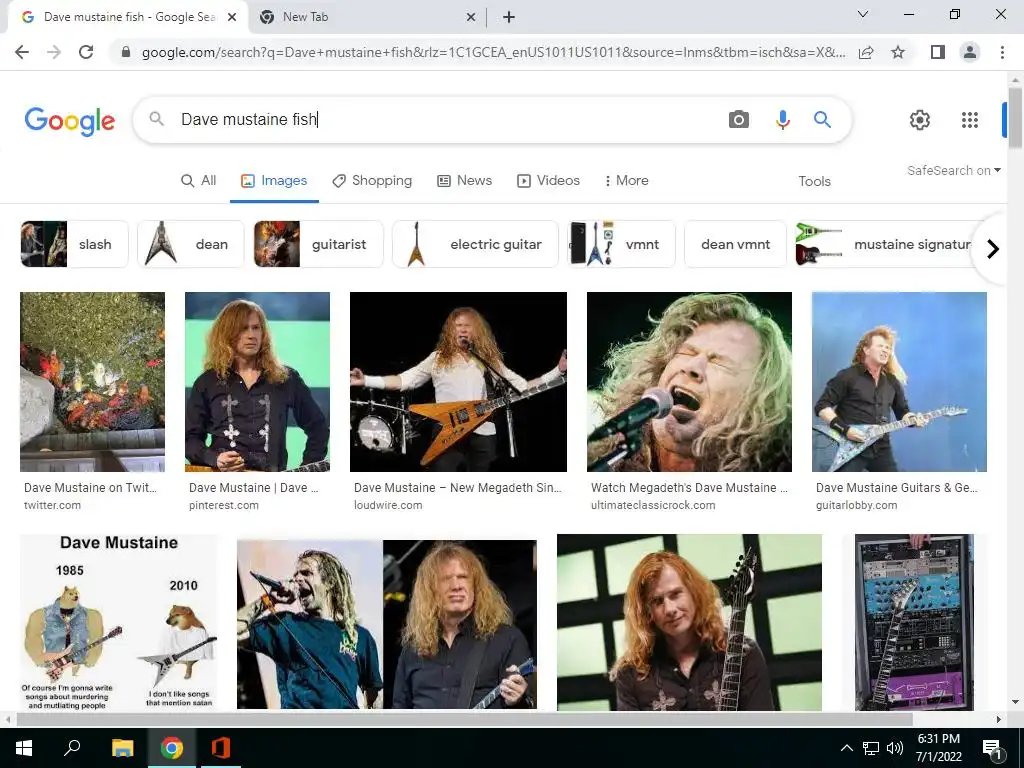Share this page via address bar icon
The height and width of the screenshot is (768, 1024).
coord(866,52)
